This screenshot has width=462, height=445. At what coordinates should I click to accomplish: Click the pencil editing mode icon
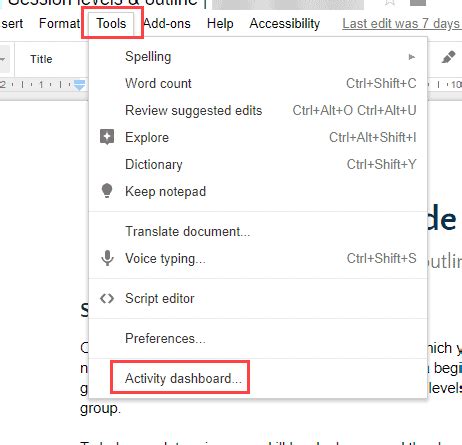point(448,57)
